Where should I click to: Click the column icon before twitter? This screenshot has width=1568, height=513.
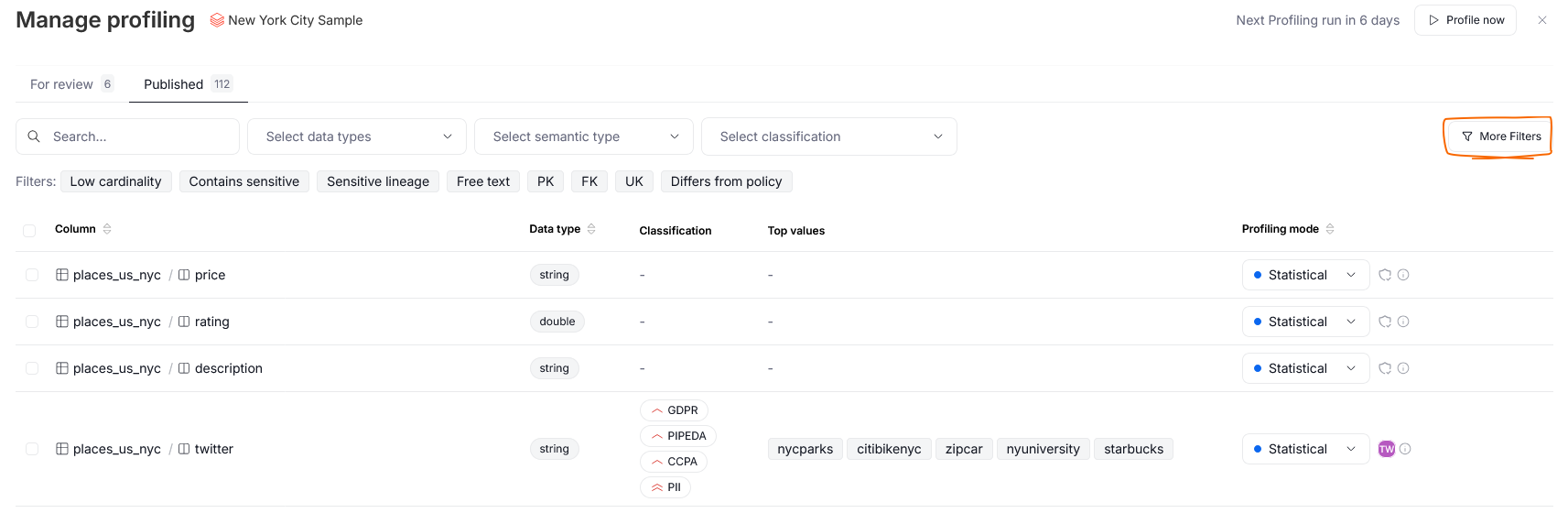click(184, 449)
